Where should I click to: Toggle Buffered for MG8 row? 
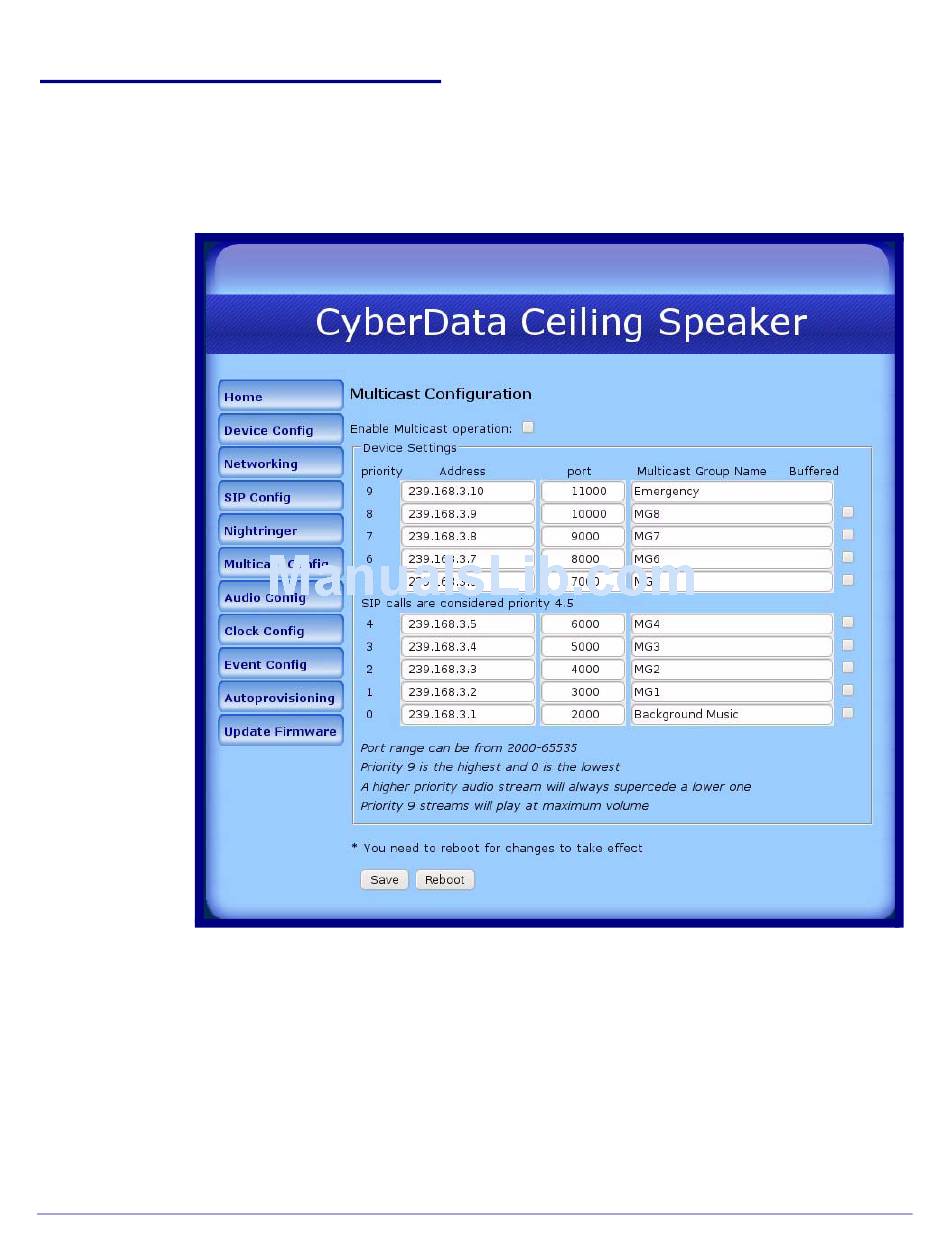pyautogui.click(x=848, y=512)
